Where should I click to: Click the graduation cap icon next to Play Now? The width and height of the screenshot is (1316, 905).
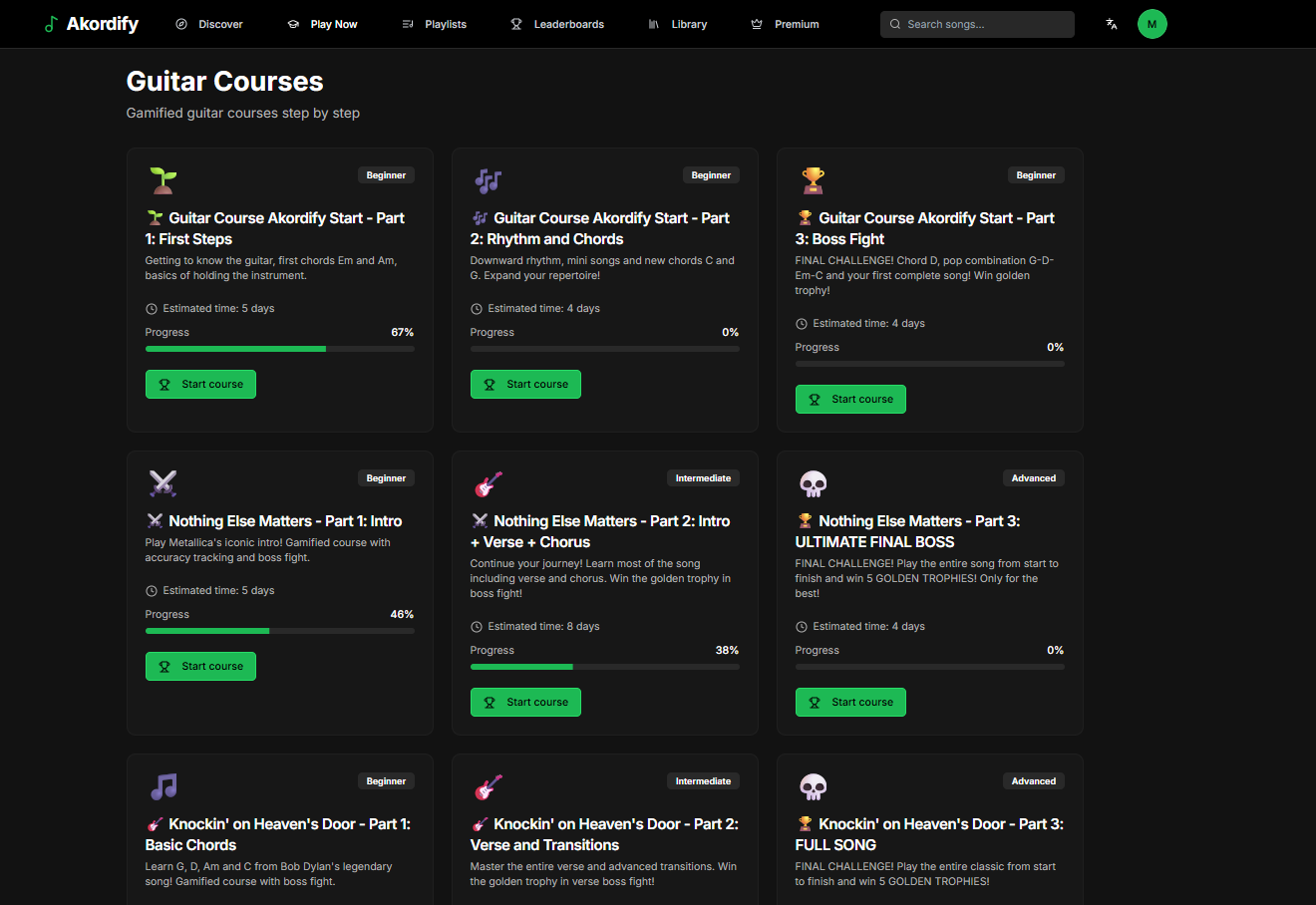pyautogui.click(x=293, y=24)
